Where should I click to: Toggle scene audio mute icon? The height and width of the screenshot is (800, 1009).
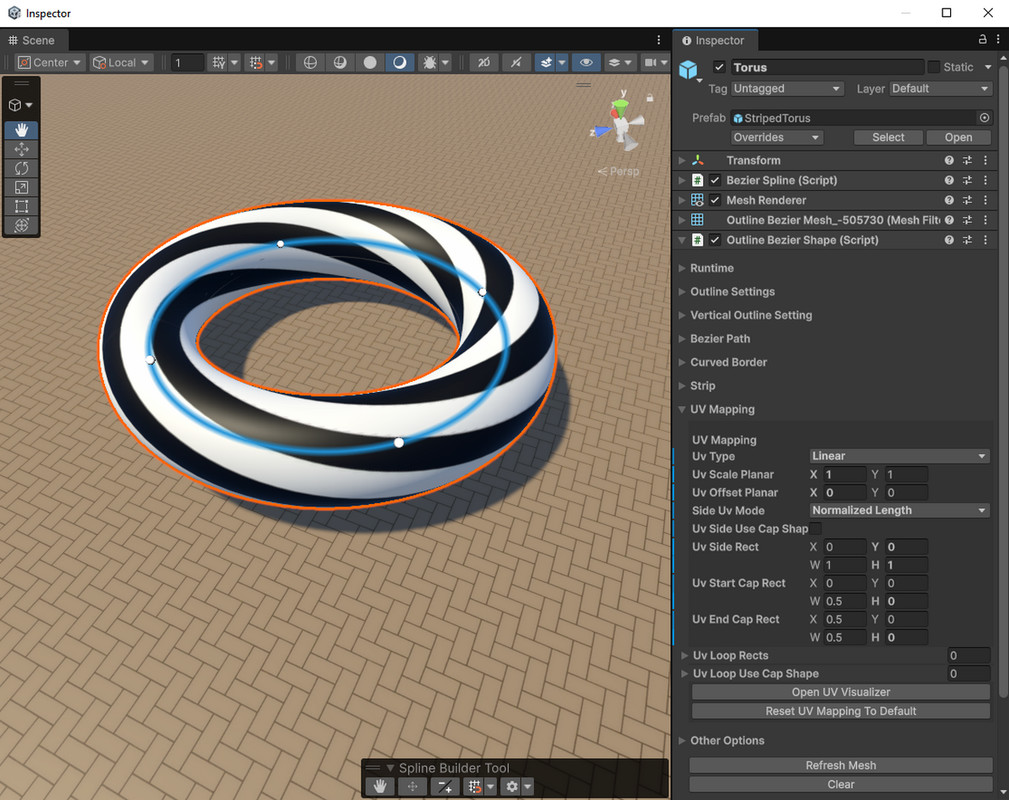516,62
